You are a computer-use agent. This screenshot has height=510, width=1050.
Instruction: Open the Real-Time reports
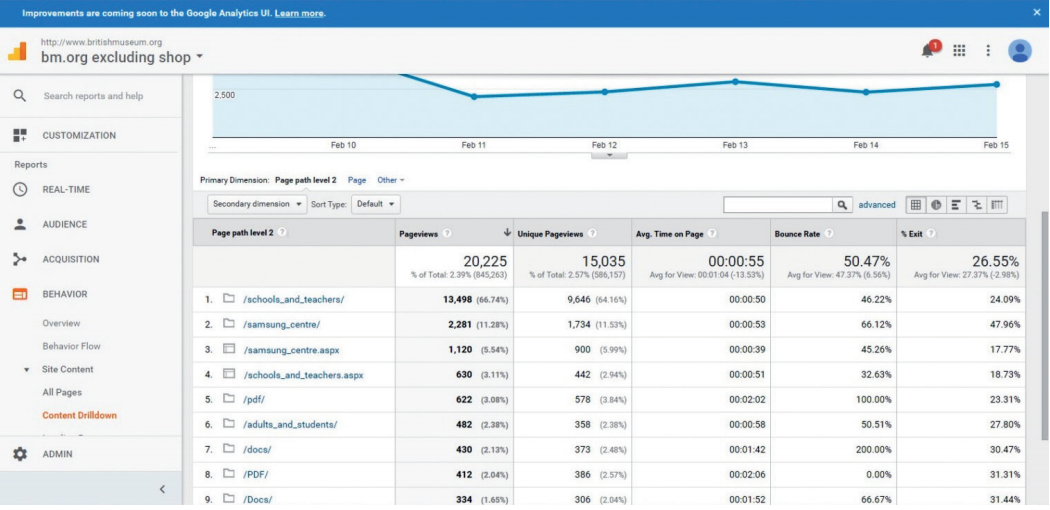coord(66,189)
